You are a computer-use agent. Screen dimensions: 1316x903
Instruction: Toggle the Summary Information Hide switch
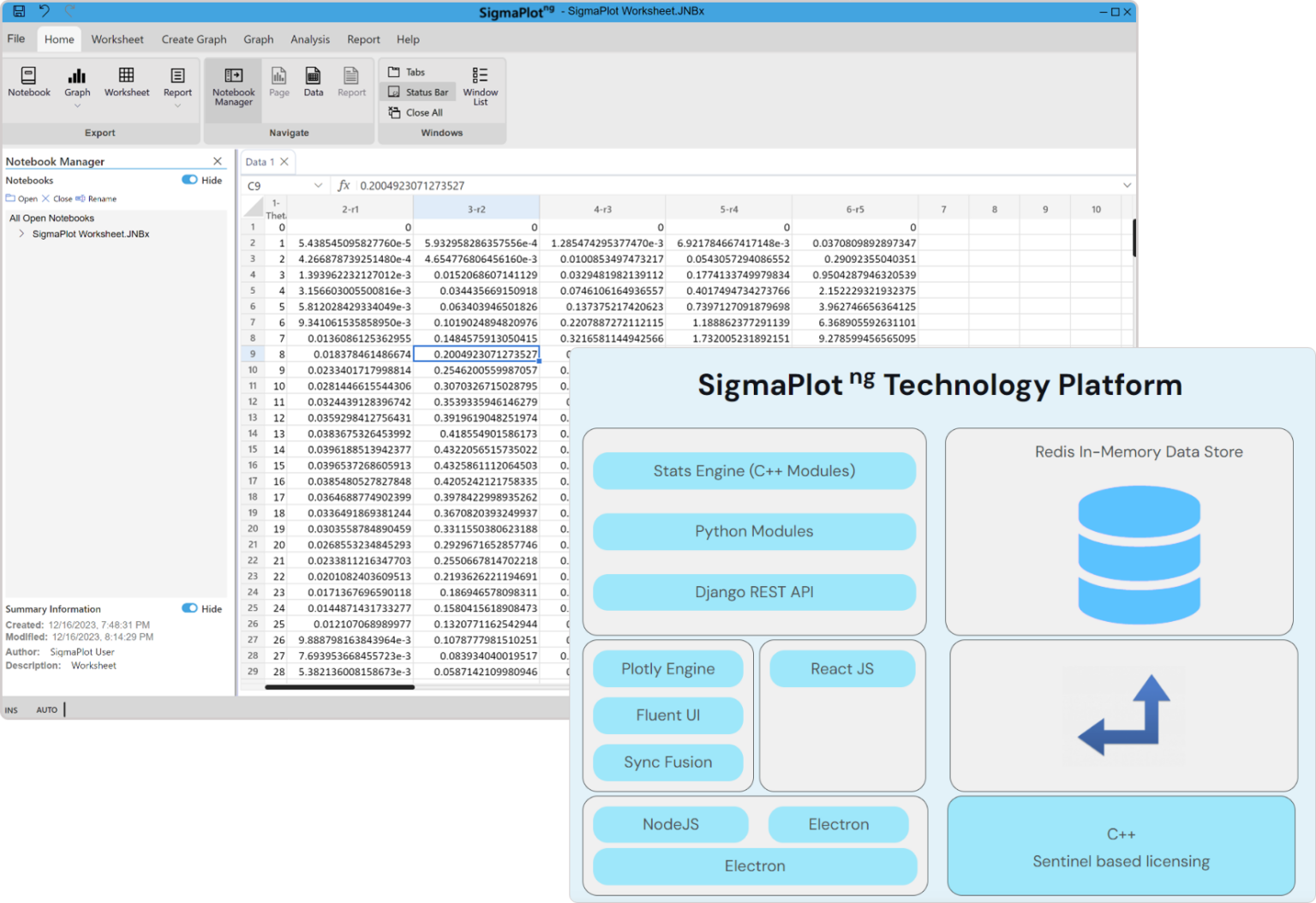(x=189, y=608)
